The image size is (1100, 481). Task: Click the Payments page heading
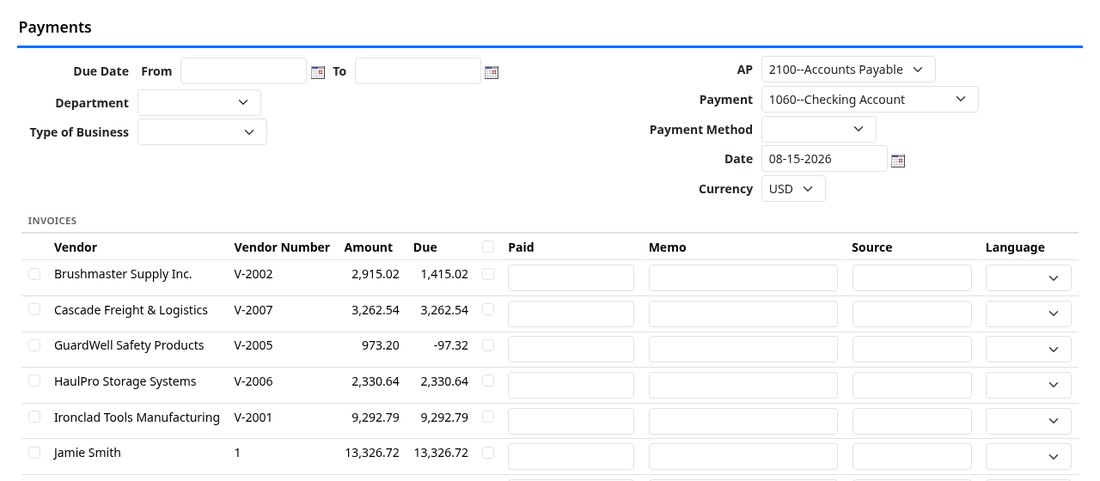click(x=55, y=27)
